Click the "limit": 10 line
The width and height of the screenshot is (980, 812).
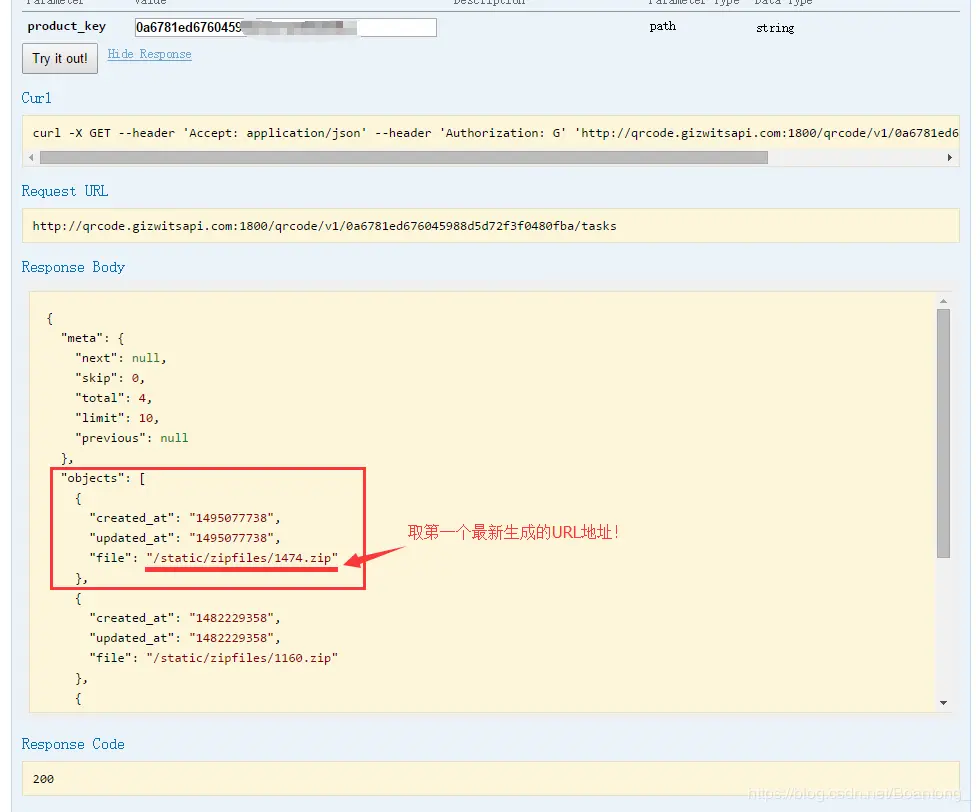click(x=118, y=418)
